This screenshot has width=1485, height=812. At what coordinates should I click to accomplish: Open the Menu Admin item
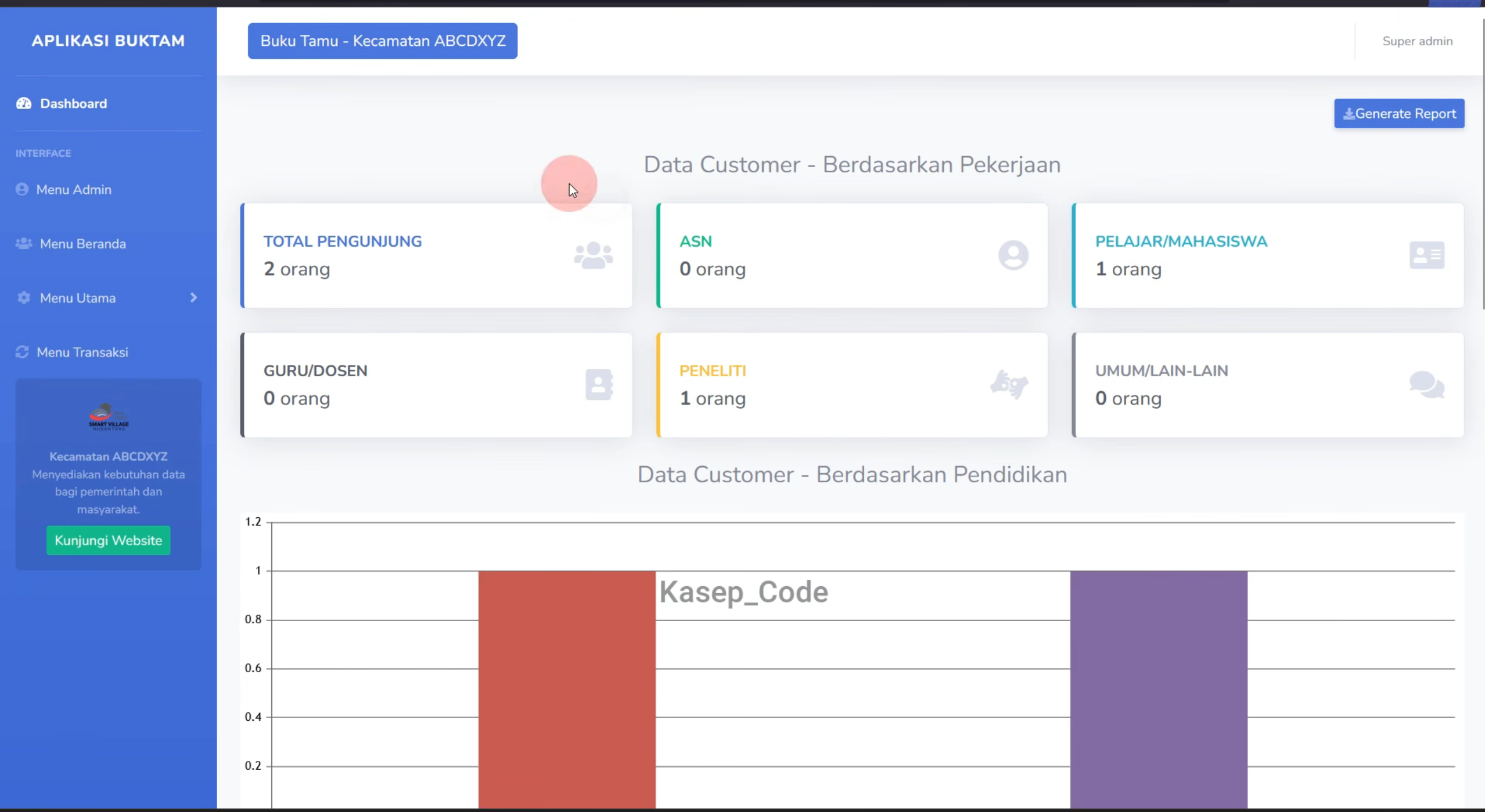109,189
